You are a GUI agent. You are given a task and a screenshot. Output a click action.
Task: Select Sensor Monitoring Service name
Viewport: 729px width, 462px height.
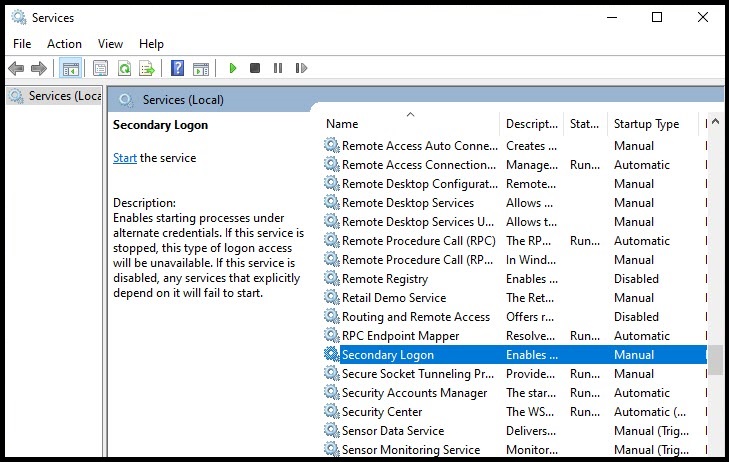pyautogui.click(x=411, y=449)
